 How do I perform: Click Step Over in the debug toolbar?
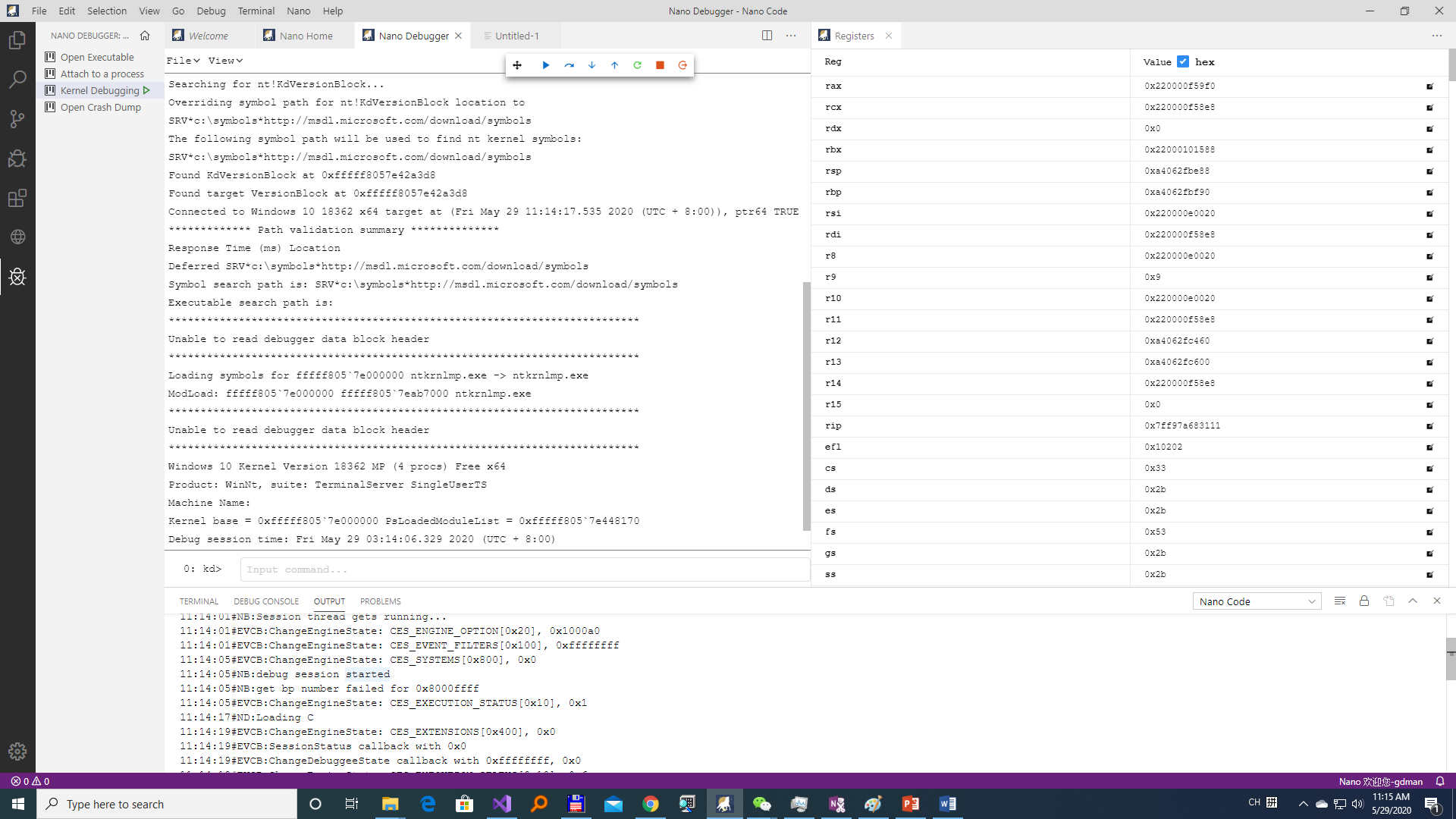tap(570, 65)
